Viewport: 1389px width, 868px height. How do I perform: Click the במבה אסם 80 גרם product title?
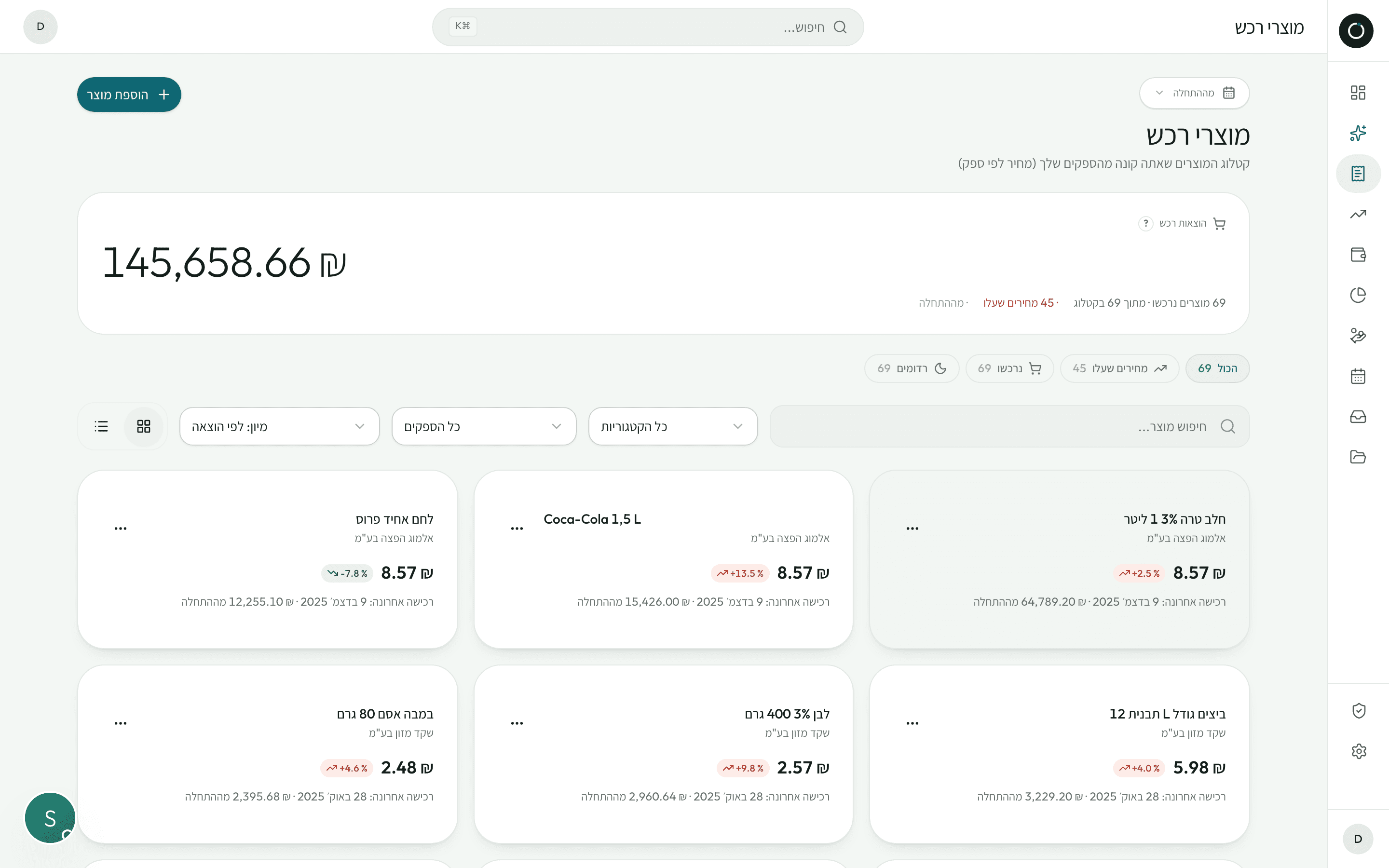[x=385, y=714]
